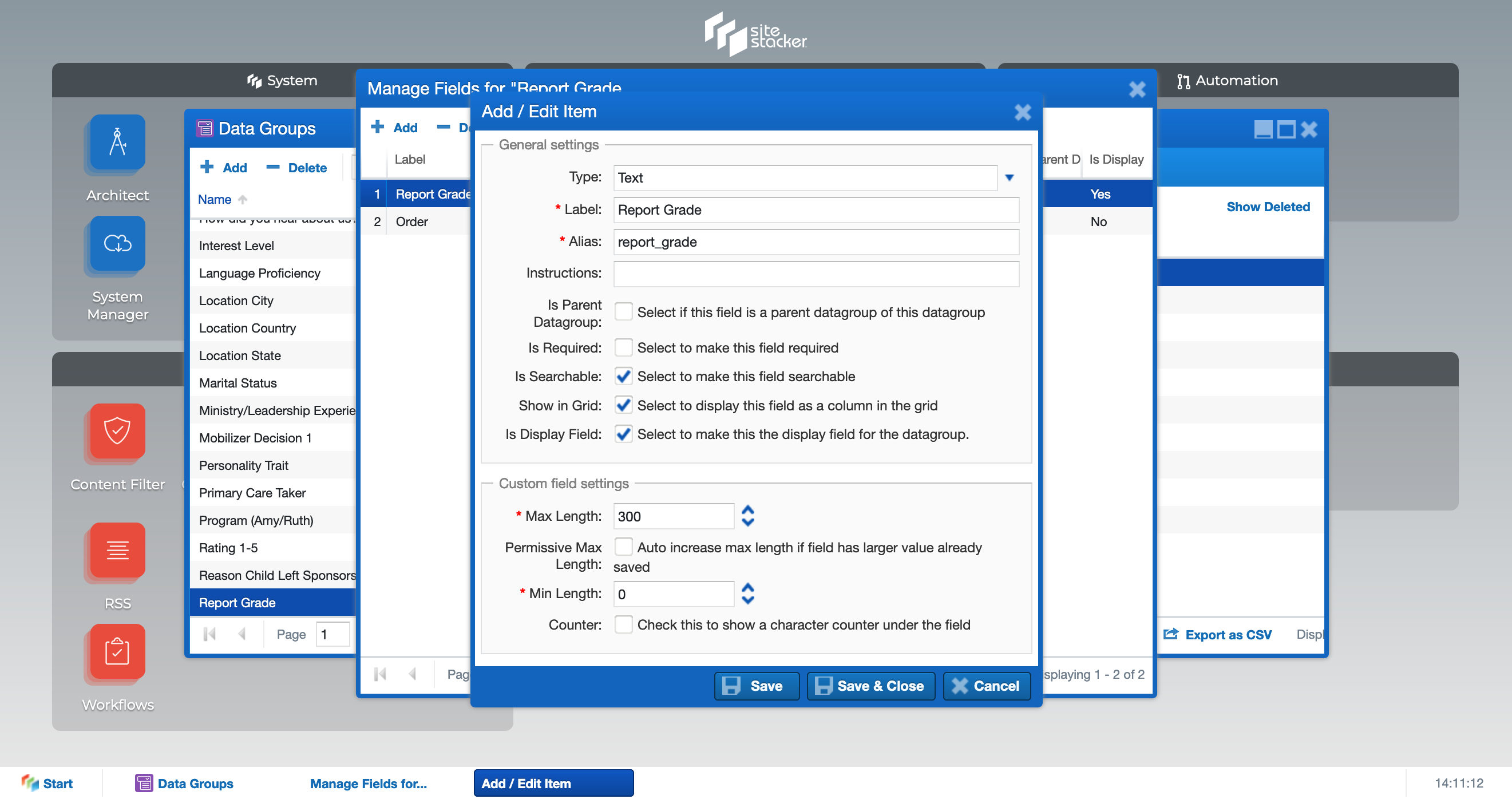The width and height of the screenshot is (1512, 799).
Task: Launch the Content Filter shield icon
Action: pos(117,431)
